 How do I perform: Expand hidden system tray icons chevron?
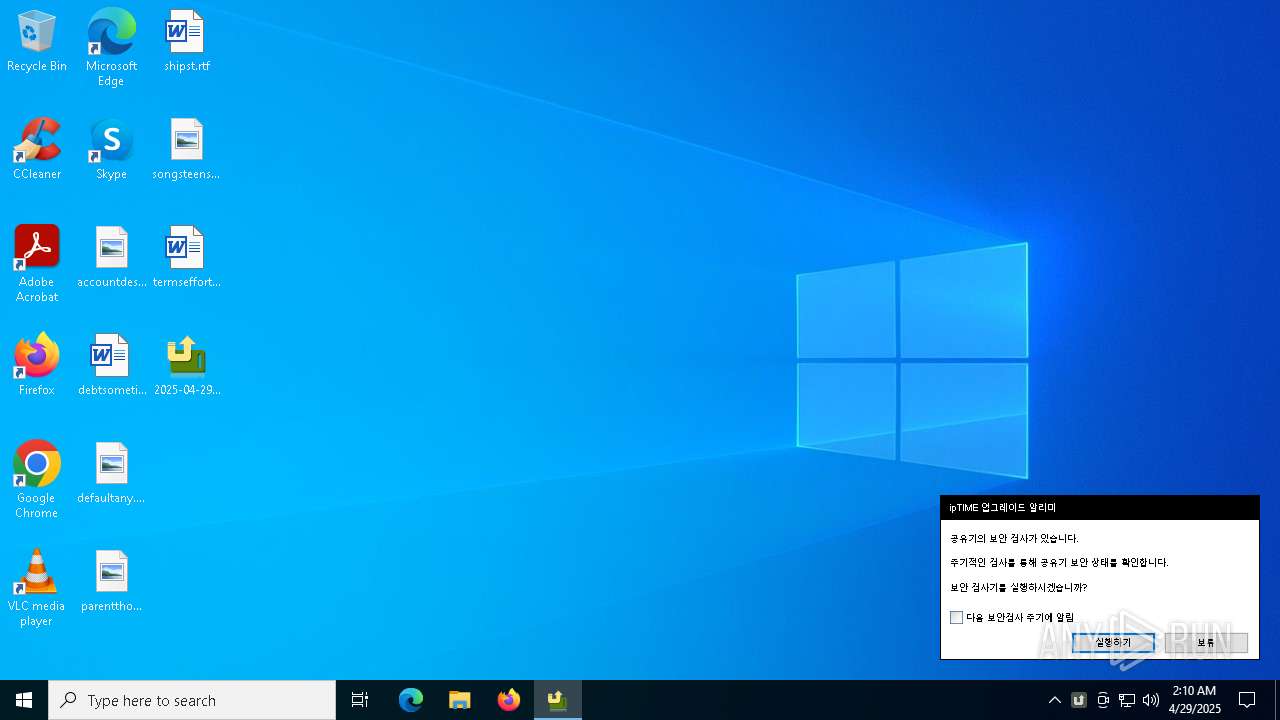[1055, 700]
